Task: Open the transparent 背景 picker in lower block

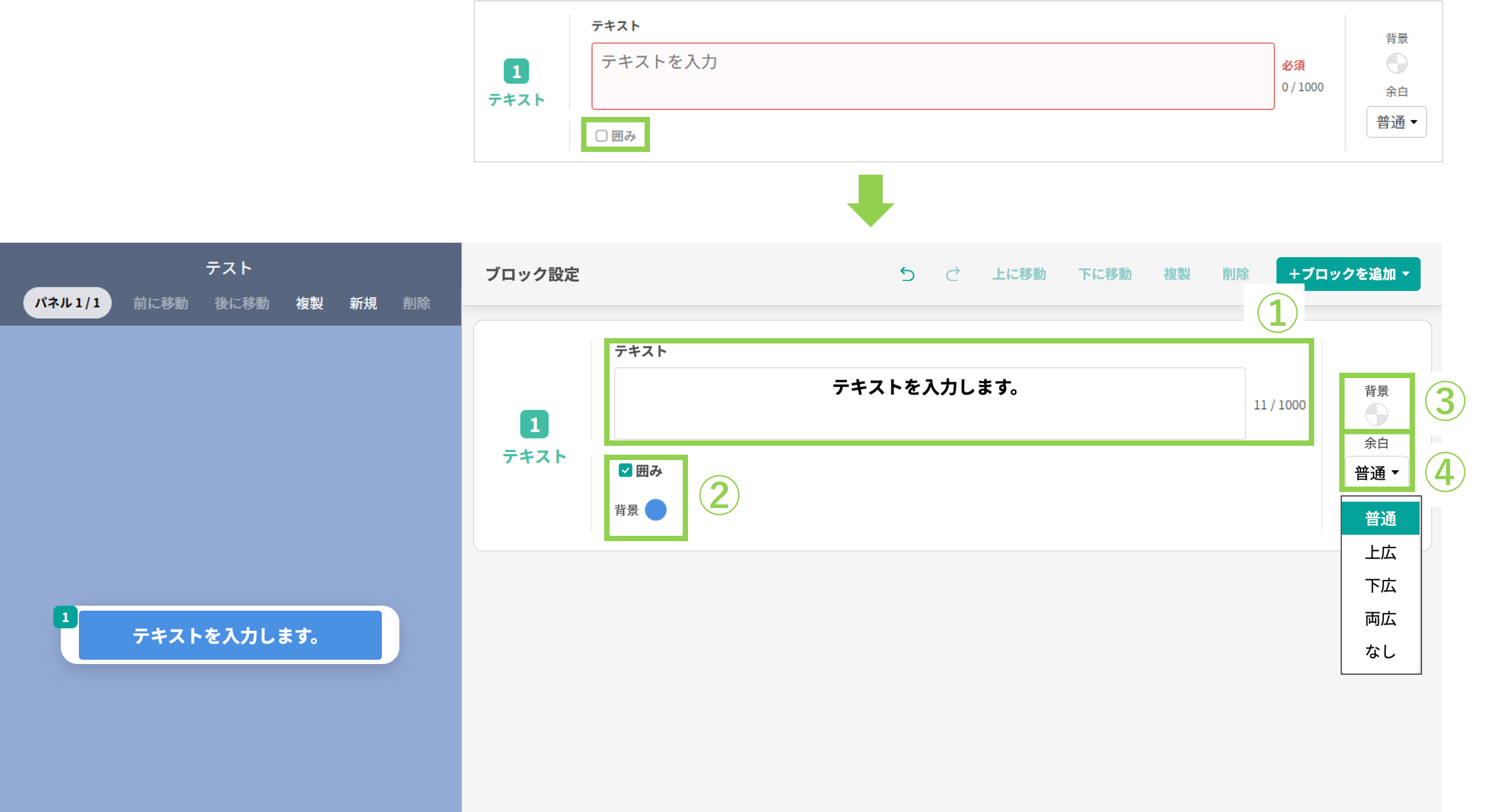Action: click(x=1376, y=414)
